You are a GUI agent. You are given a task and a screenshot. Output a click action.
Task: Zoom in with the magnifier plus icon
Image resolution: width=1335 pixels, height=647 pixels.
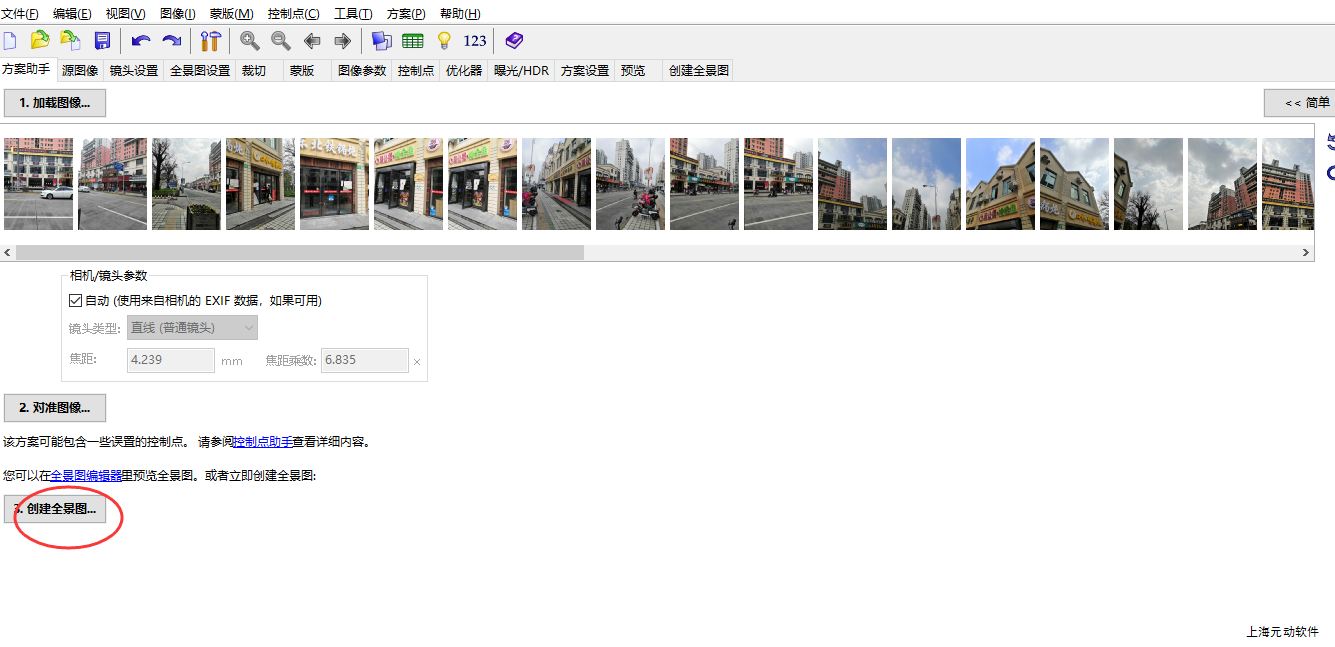250,41
